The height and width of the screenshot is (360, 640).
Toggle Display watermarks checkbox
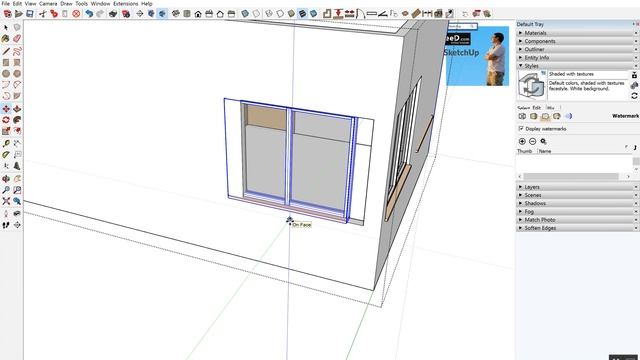521,129
